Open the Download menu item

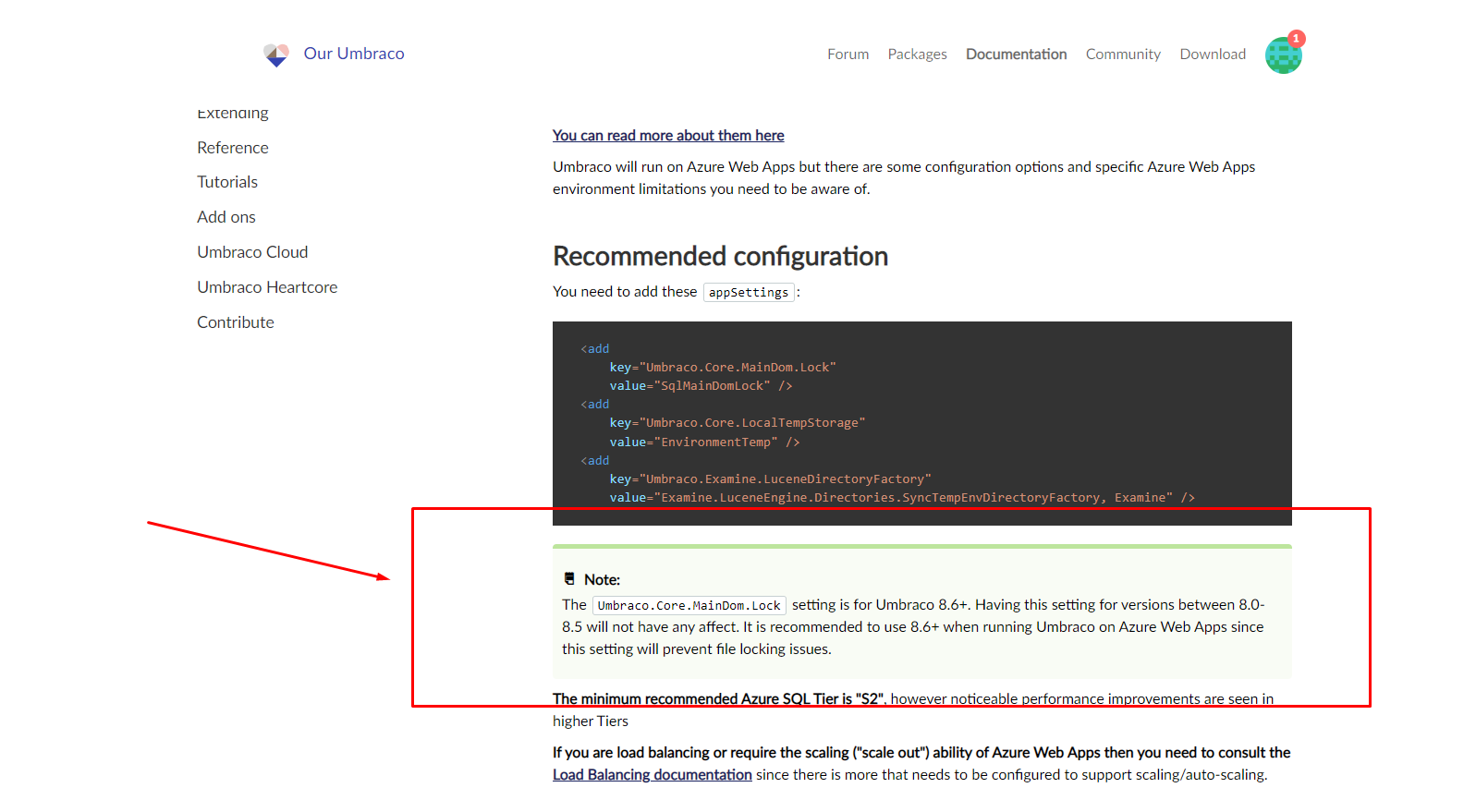click(x=1213, y=55)
